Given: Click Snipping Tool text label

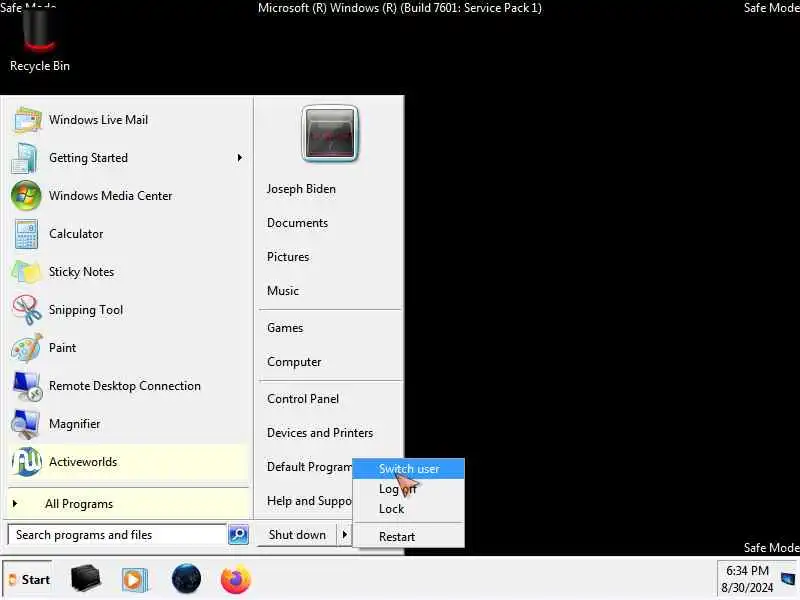Looking at the screenshot, I should point(86,310).
